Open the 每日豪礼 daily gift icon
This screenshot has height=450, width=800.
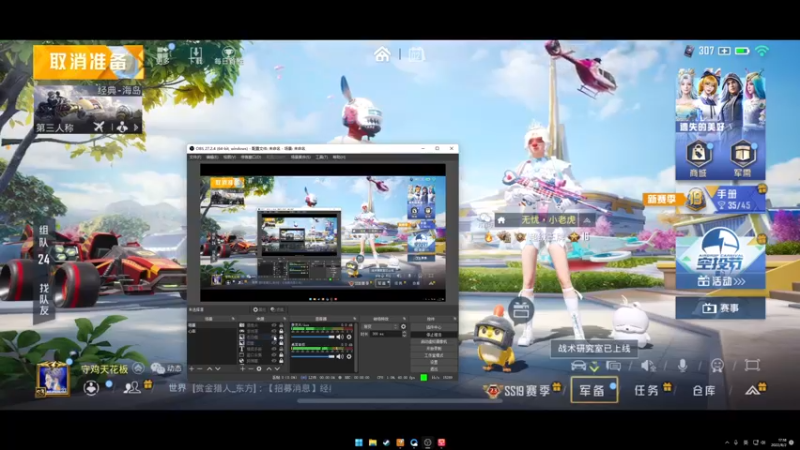(228, 55)
